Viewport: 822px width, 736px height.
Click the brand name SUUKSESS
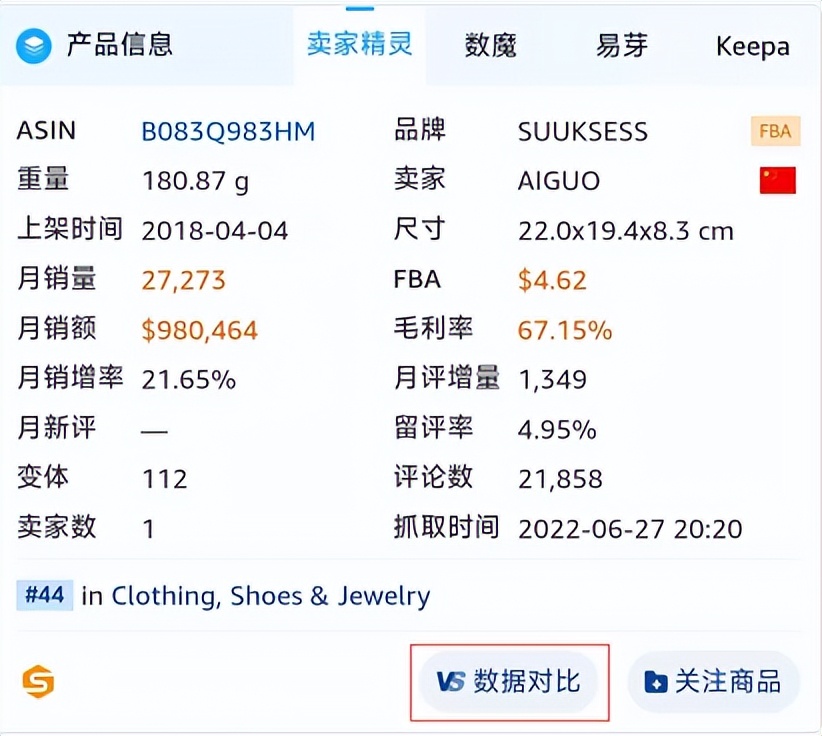click(583, 131)
